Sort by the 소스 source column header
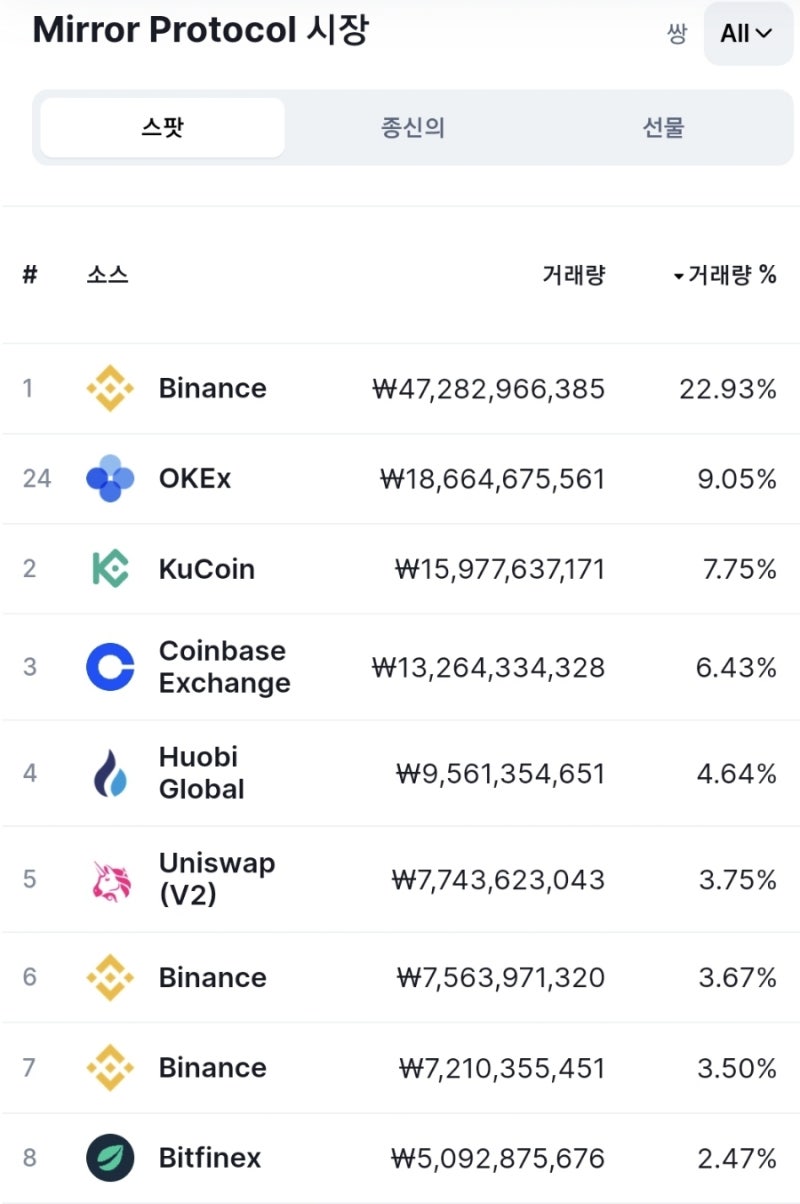The image size is (800, 1204). (x=107, y=275)
